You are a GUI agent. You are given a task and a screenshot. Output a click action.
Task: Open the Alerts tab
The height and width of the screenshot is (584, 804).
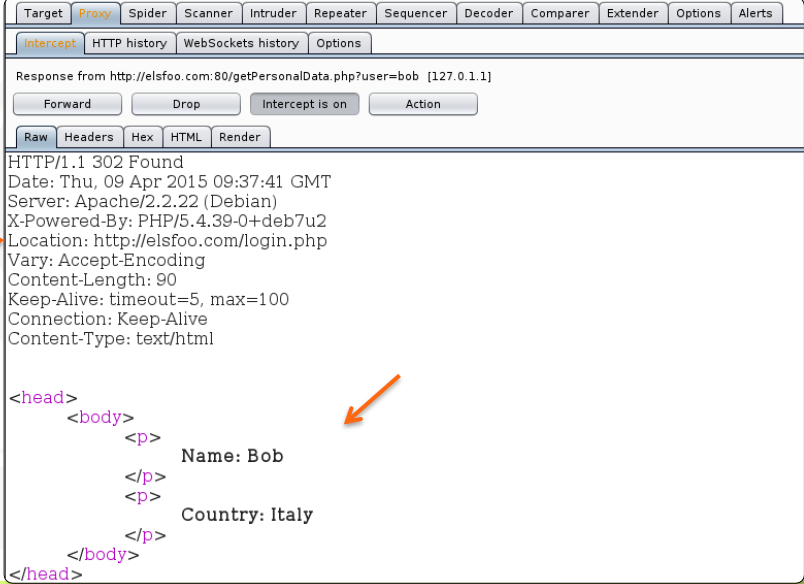[x=756, y=13]
